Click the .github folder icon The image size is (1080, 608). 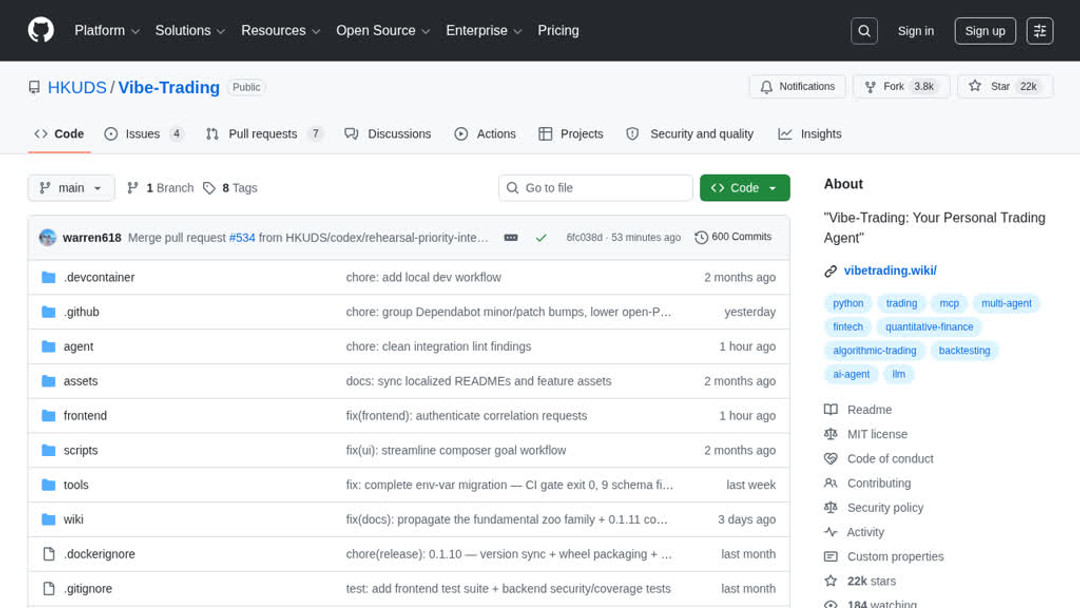48,312
